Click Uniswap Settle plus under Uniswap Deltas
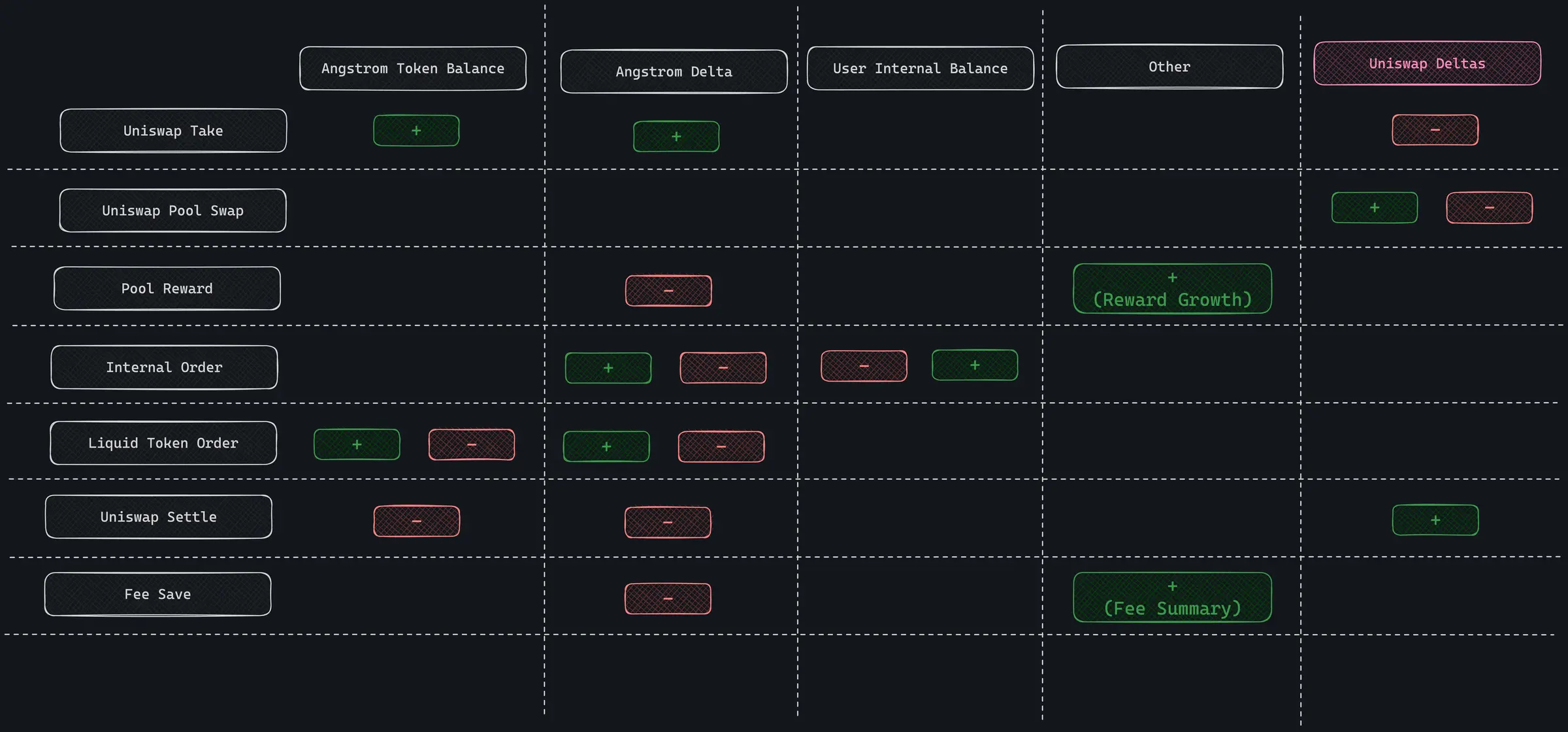The width and height of the screenshot is (1568, 732). click(1435, 520)
